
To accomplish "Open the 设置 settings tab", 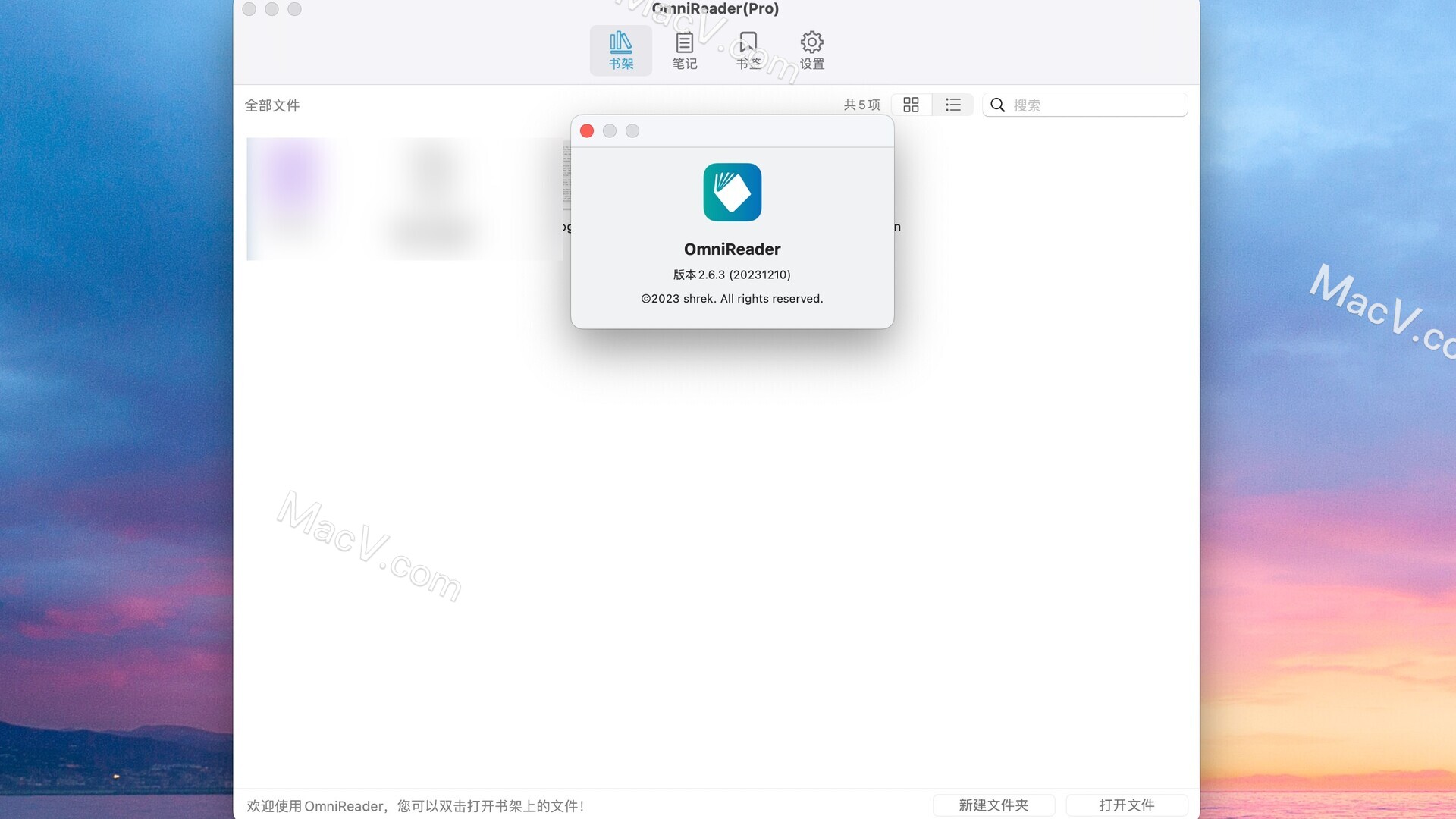I will coord(811,50).
